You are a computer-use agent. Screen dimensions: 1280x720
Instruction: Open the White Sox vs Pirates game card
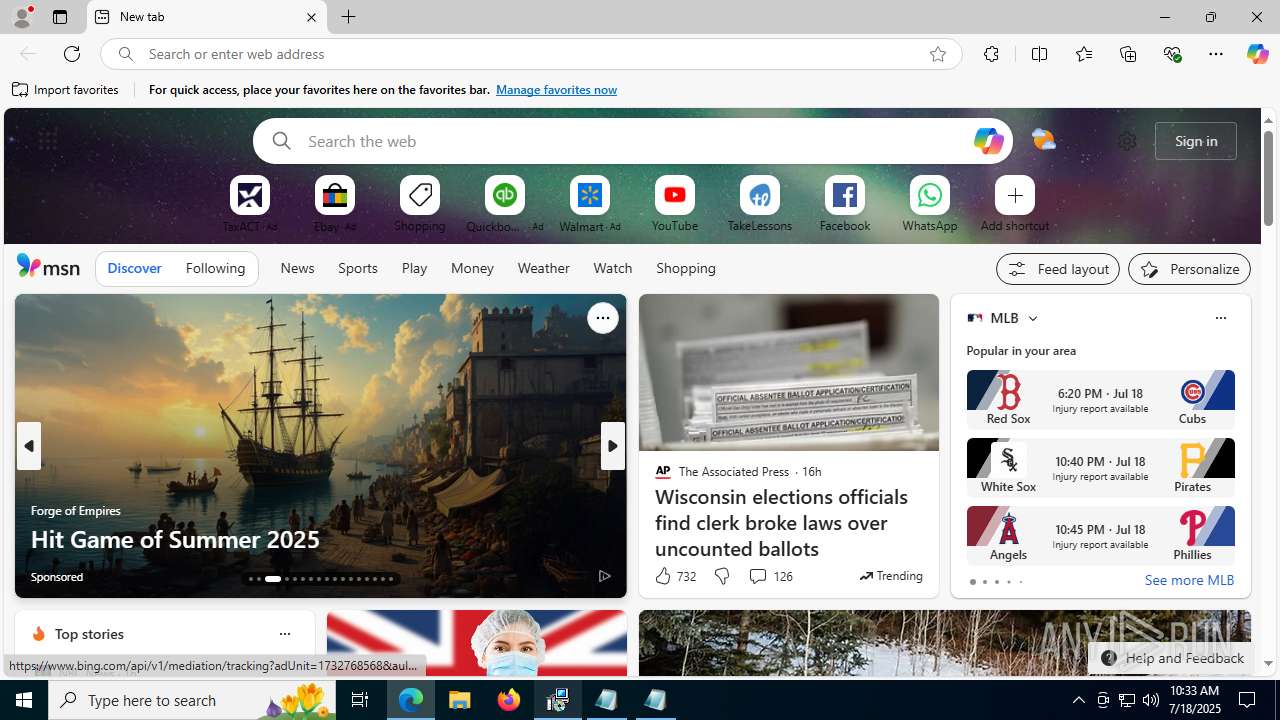click(x=1100, y=467)
